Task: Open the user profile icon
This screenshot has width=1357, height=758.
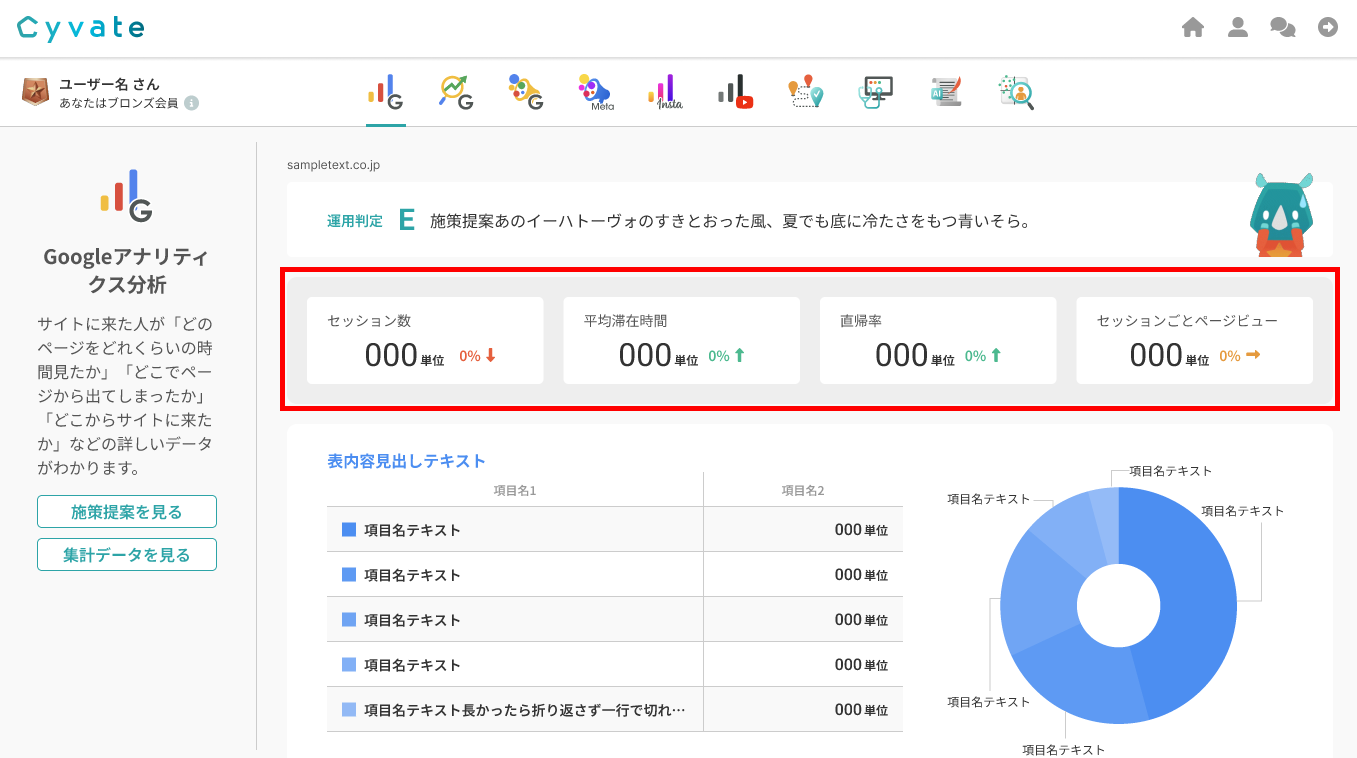Action: [1238, 28]
